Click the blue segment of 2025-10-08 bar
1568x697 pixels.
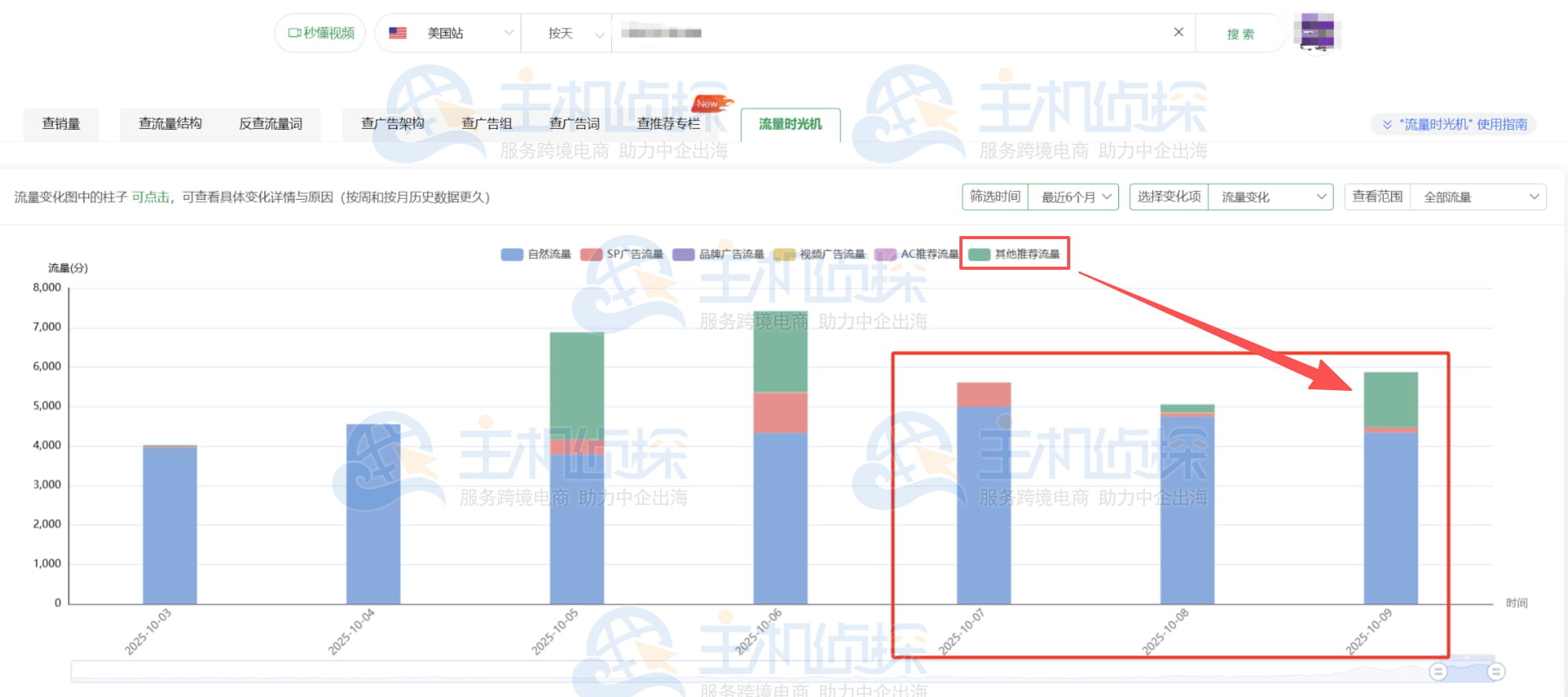click(x=1187, y=510)
